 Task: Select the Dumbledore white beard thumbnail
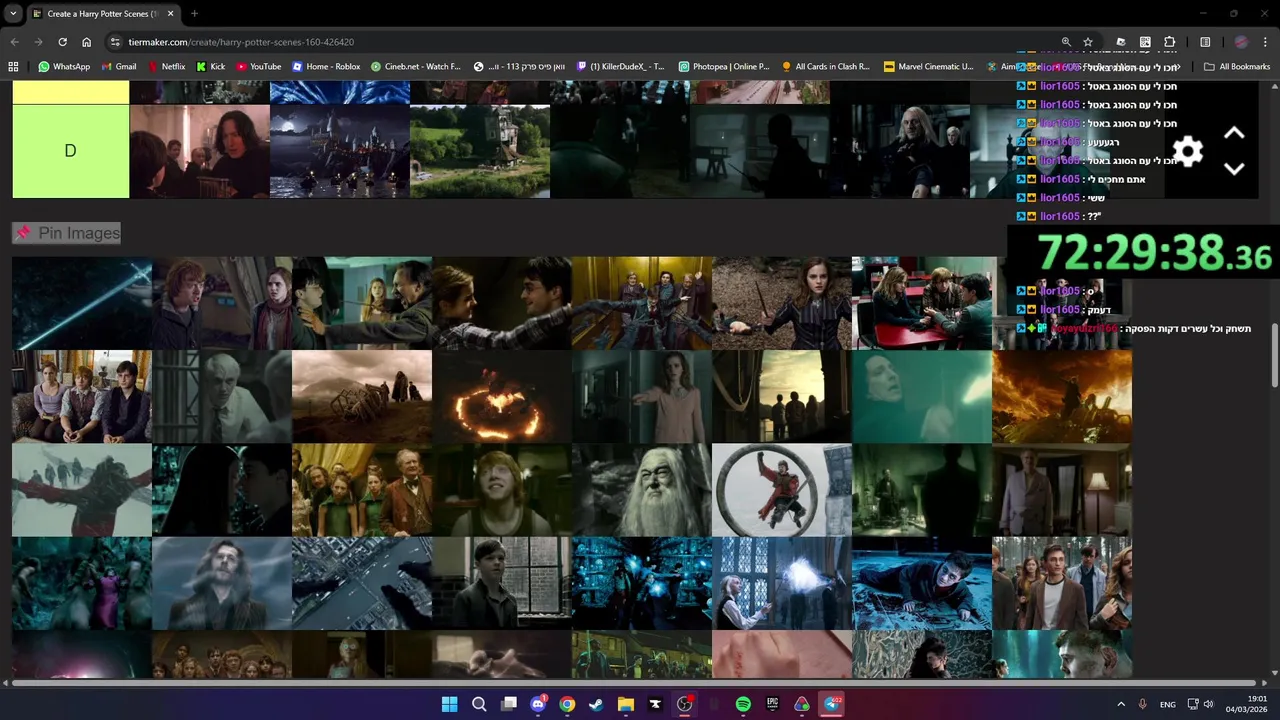(642, 490)
